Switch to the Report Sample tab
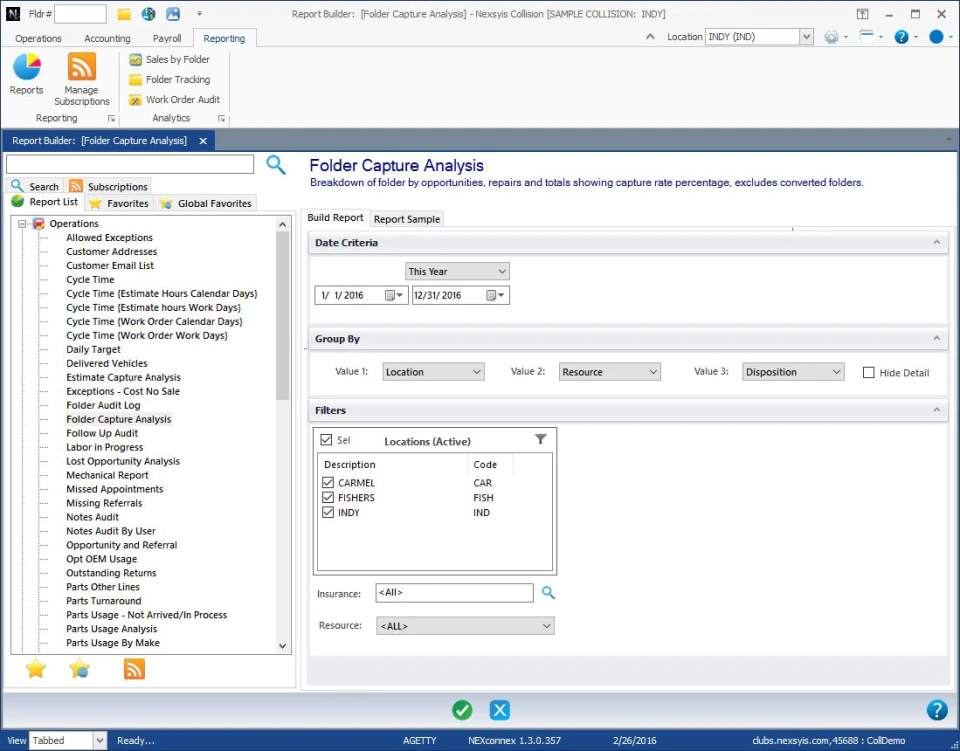 407,219
